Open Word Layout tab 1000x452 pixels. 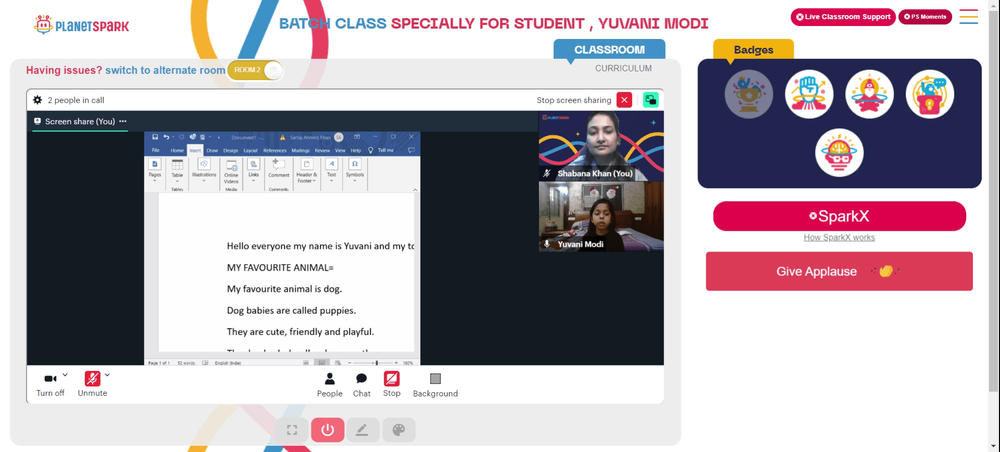pos(251,150)
